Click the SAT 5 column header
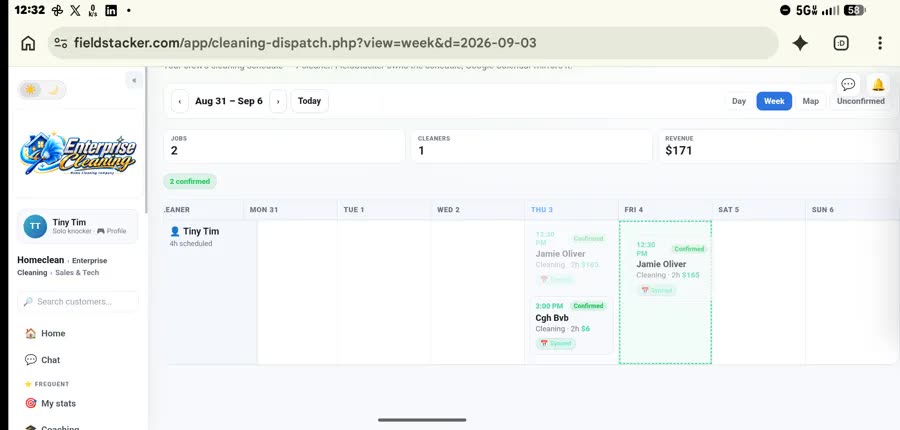 click(758, 210)
